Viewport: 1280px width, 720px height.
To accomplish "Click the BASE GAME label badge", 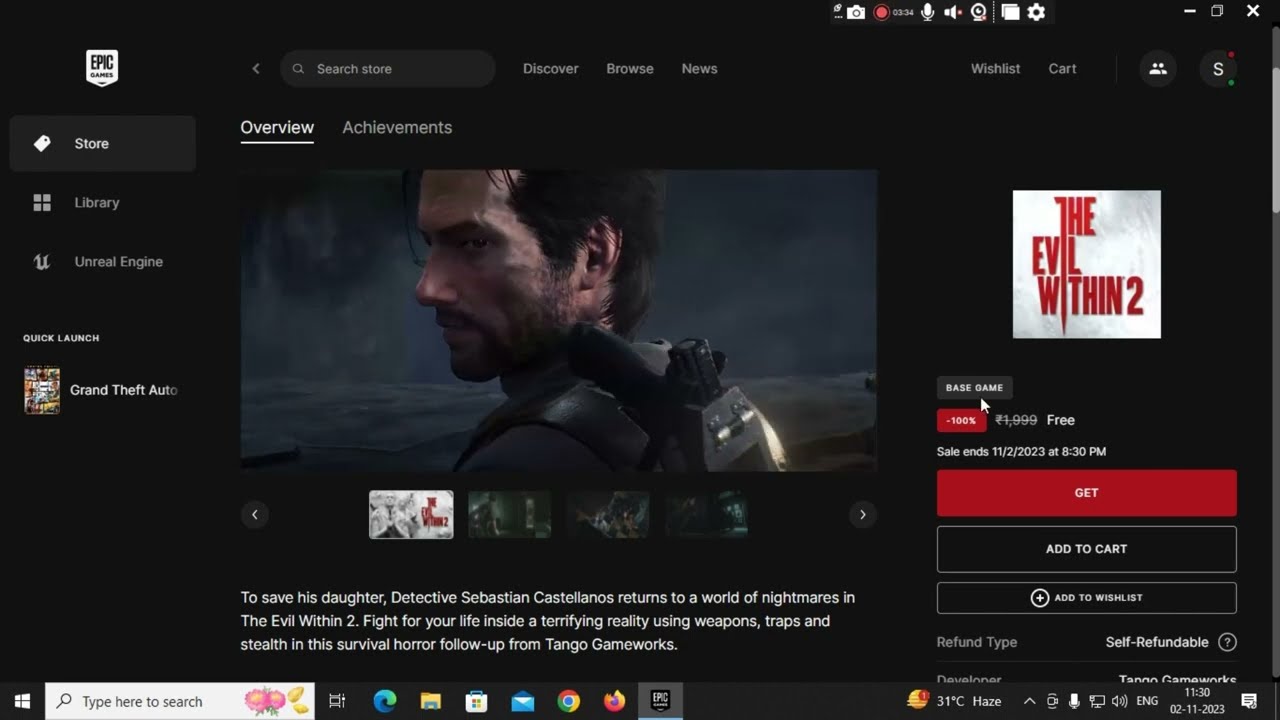I will [974, 388].
